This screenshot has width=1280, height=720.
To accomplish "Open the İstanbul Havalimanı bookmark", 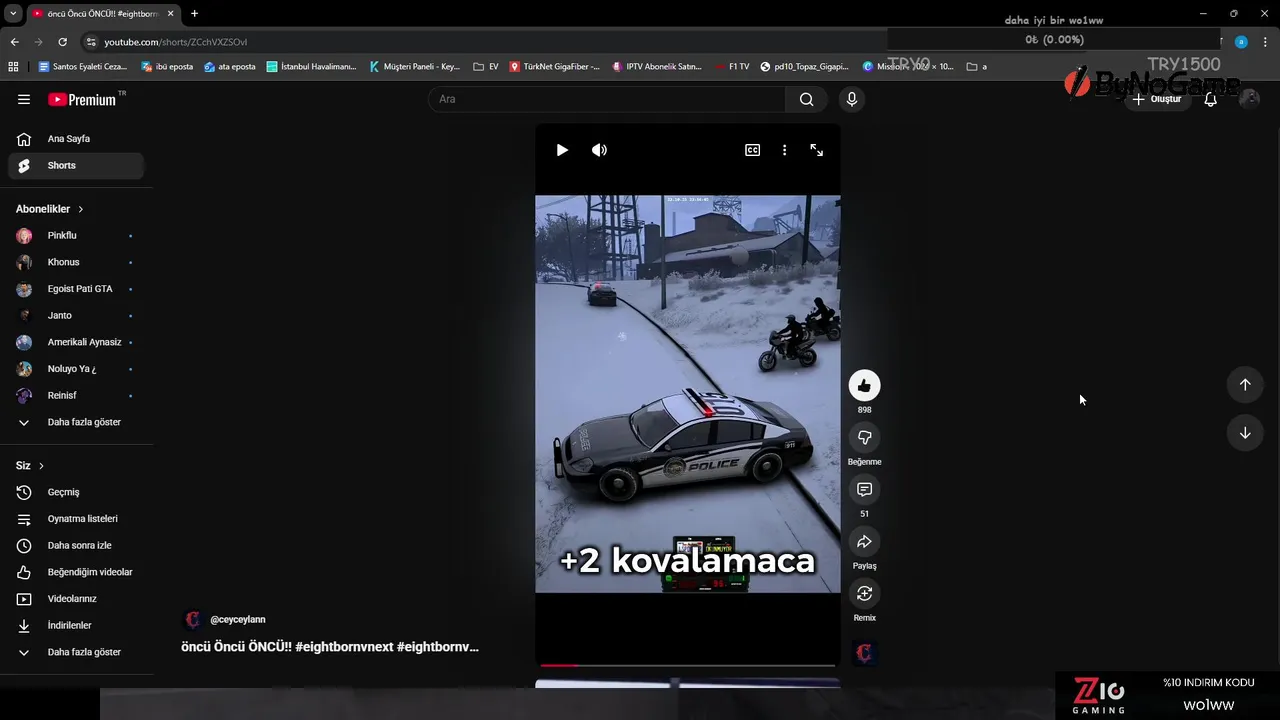I will point(311,67).
